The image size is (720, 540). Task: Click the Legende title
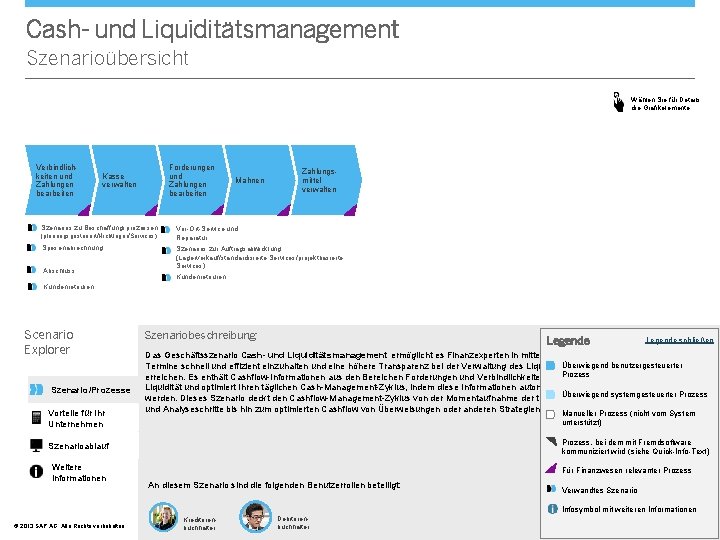[568, 341]
